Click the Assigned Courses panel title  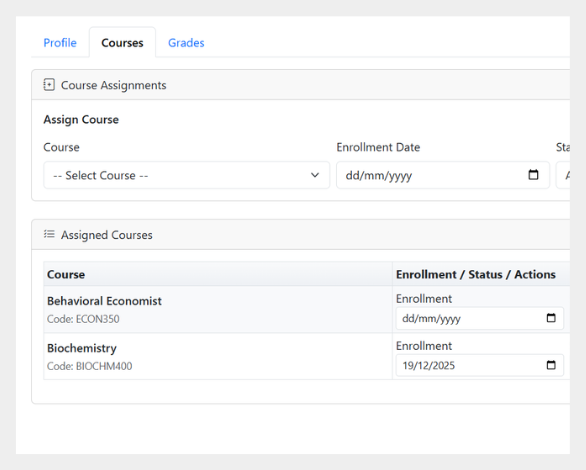pos(107,235)
